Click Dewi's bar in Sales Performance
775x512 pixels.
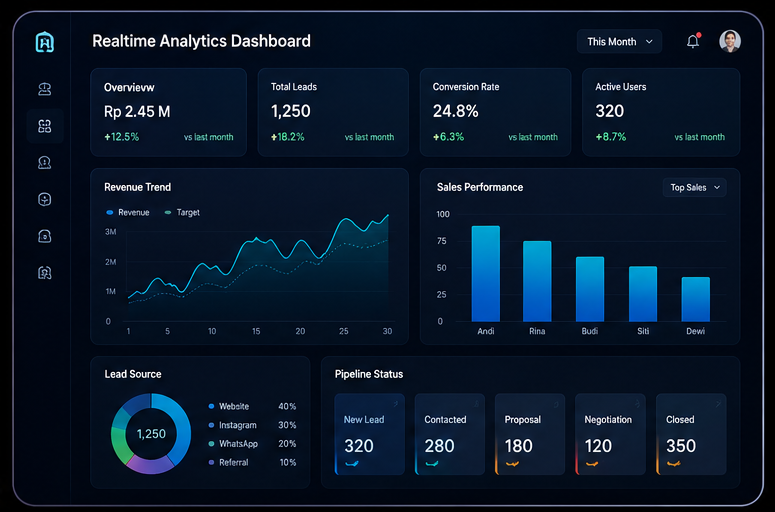[695, 299]
